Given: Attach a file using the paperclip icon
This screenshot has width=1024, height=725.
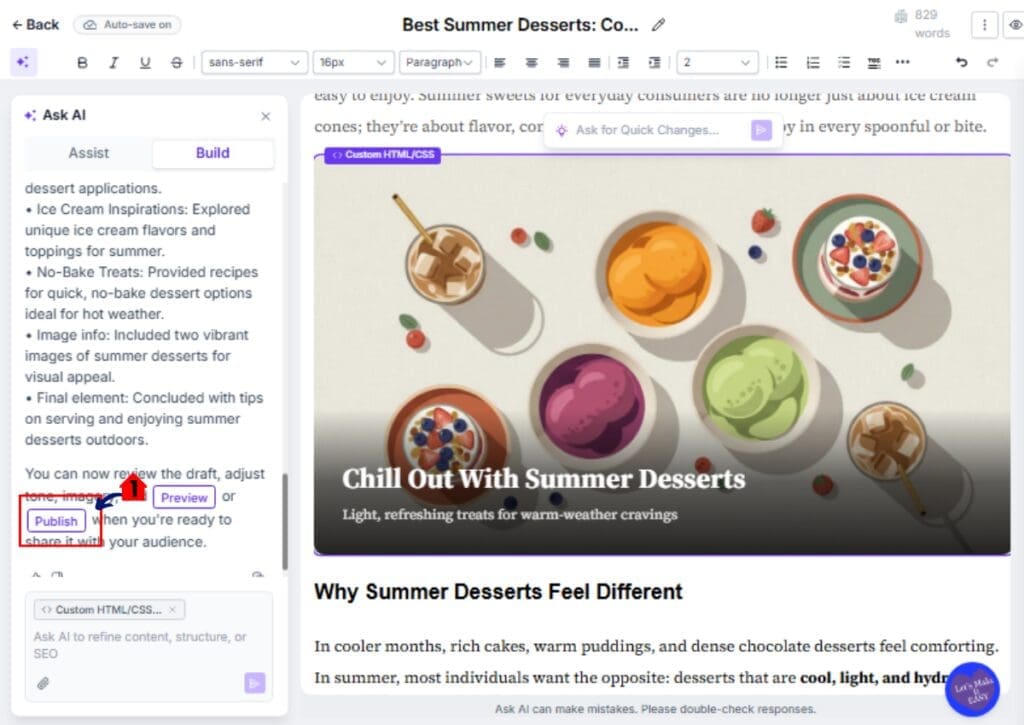Looking at the screenshot, I should [41, 684].
